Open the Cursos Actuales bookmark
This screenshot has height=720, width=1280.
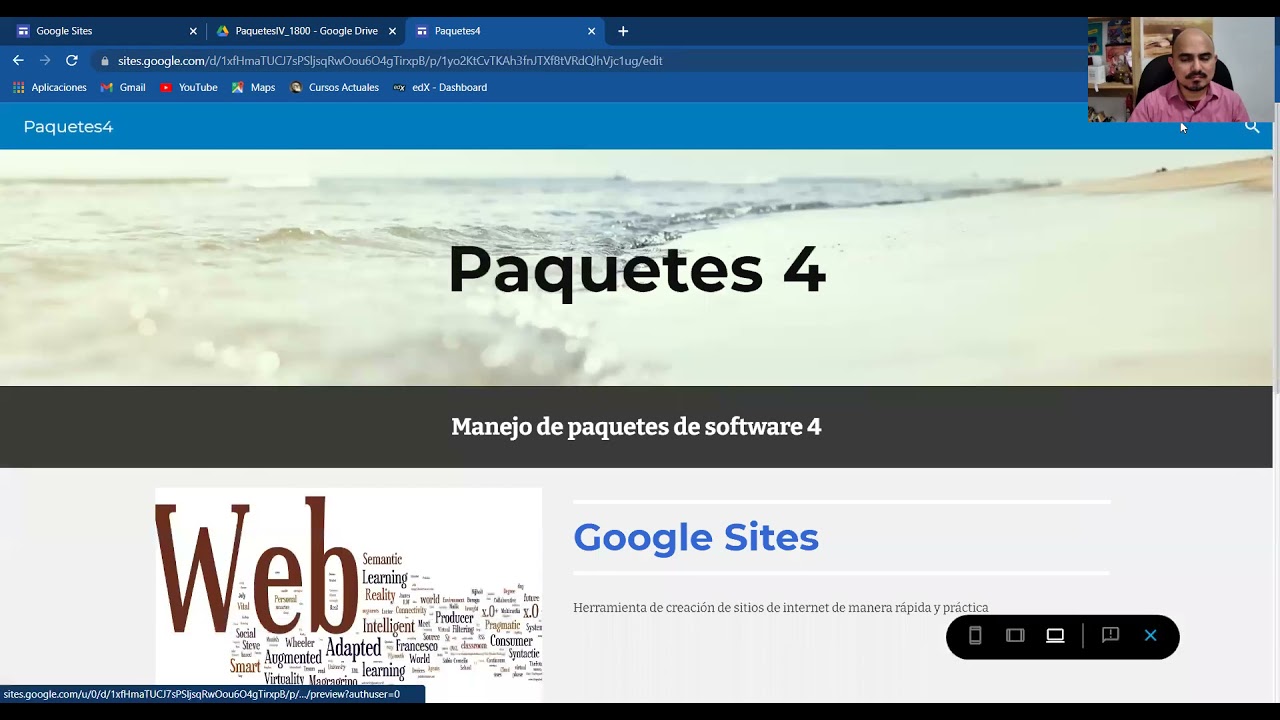[x=334, y=87]
